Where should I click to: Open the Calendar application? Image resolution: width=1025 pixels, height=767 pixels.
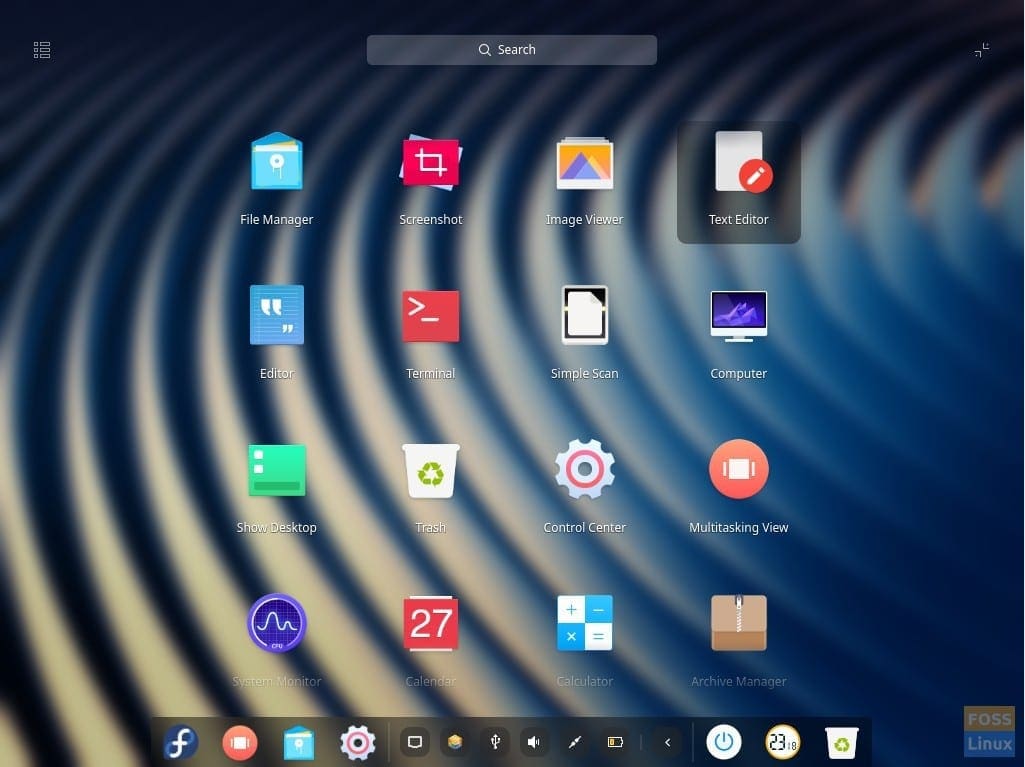430,624
